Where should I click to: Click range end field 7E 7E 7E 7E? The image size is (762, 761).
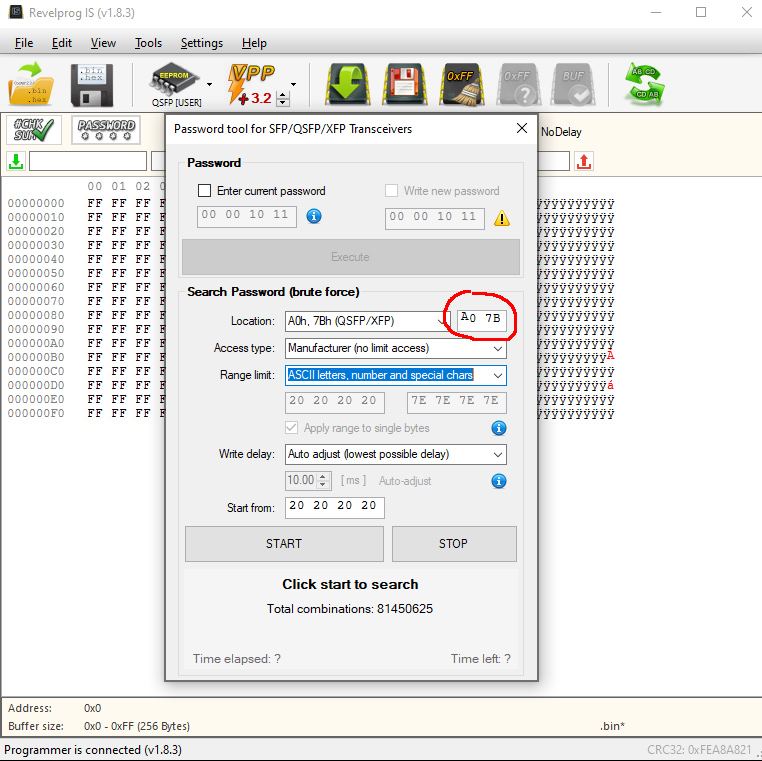[x=456, y=402]
